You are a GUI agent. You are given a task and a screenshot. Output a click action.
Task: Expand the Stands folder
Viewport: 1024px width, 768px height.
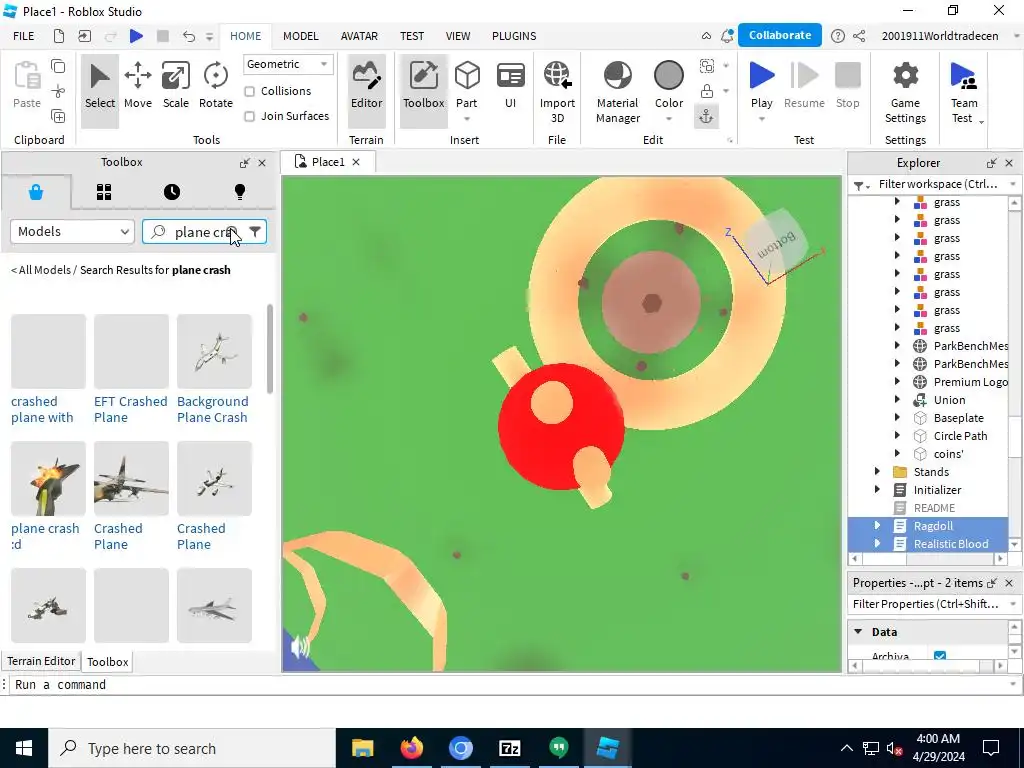click(878, 472)
